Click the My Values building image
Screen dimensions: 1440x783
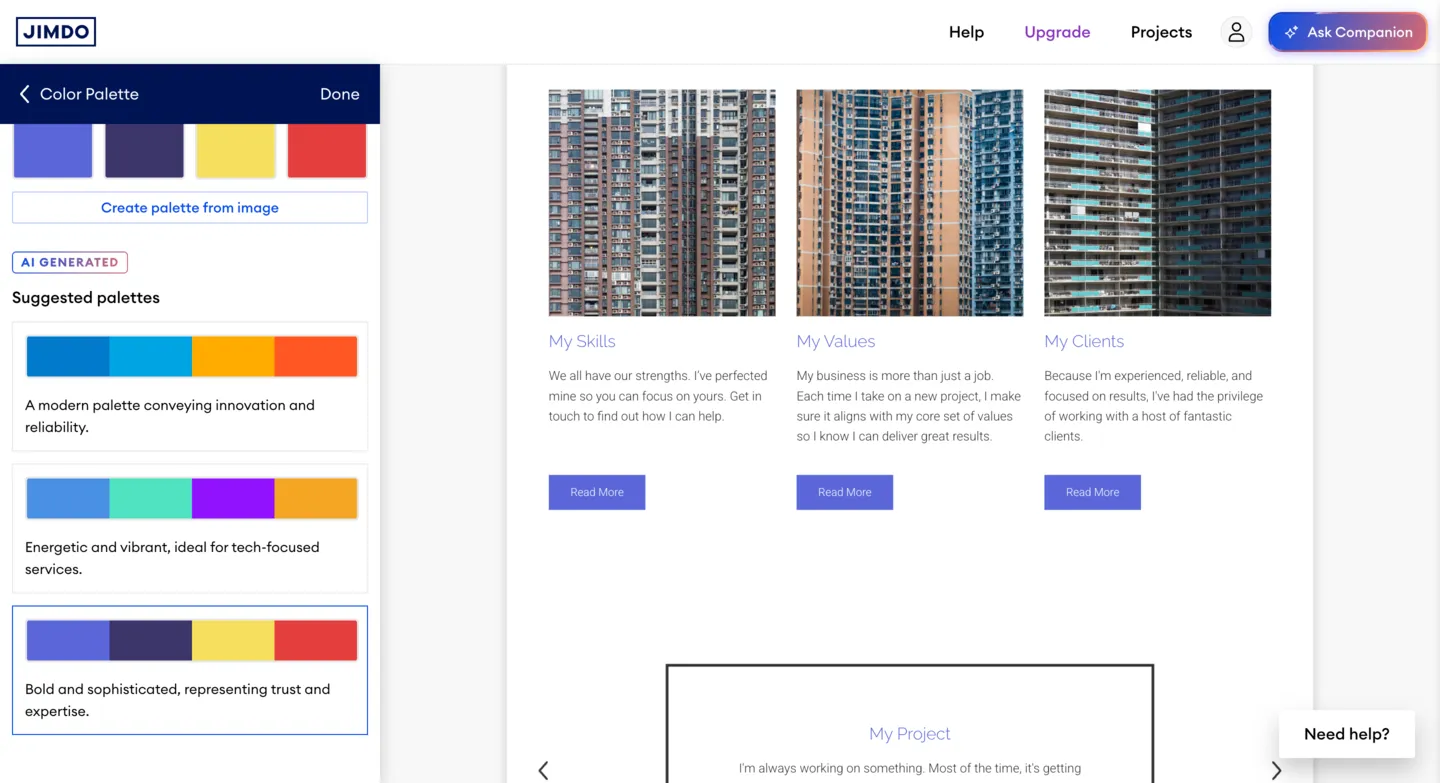[909, 203]
